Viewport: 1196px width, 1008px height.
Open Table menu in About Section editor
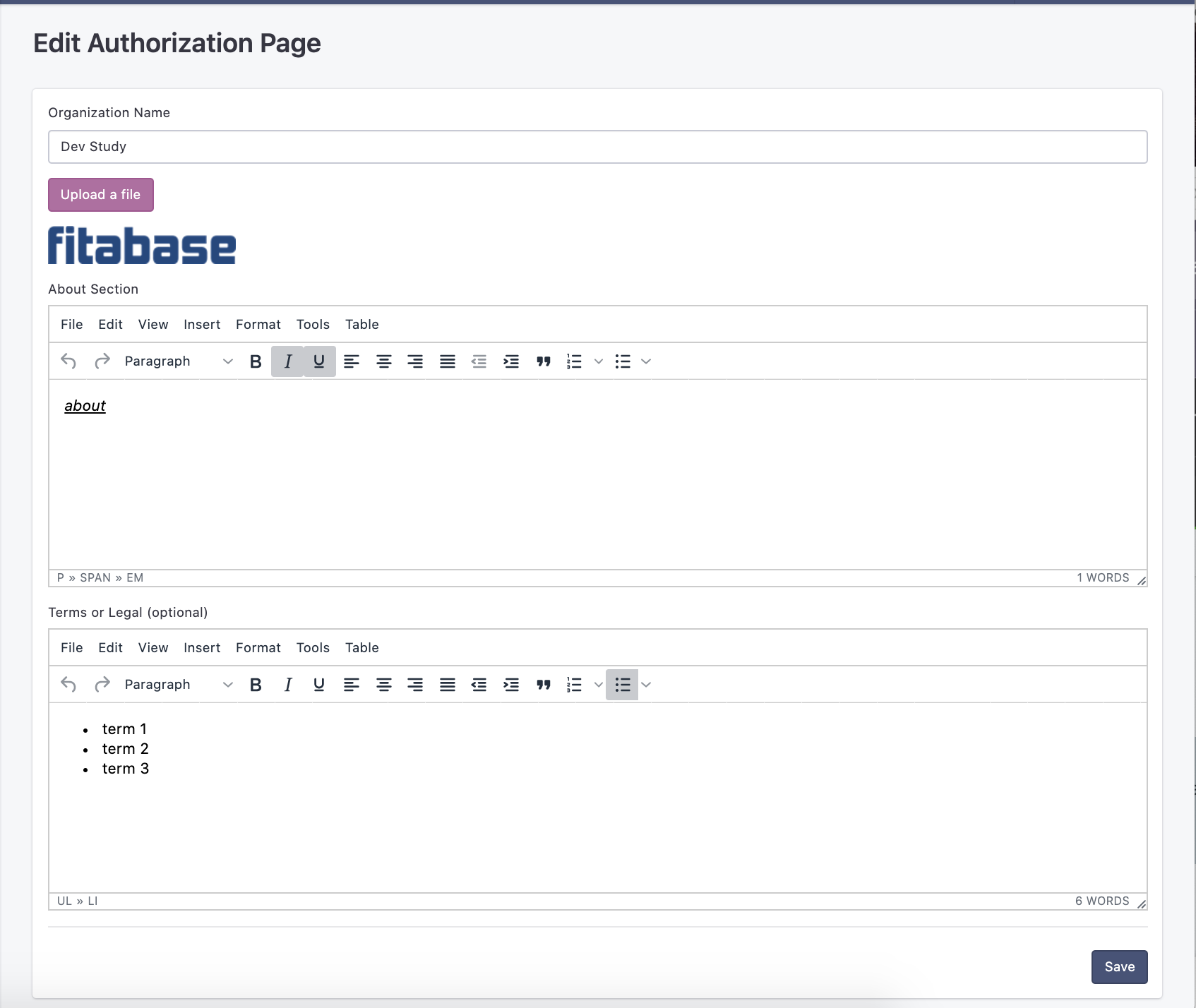362,325
